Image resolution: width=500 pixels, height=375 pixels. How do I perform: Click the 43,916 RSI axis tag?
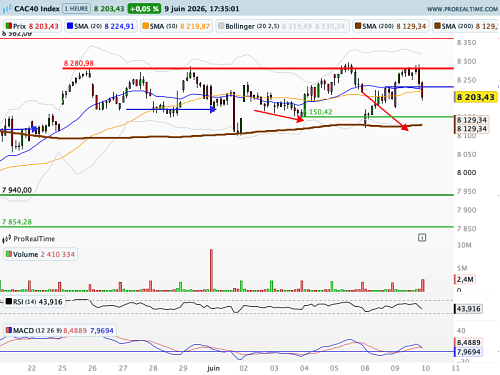point(468,309)
